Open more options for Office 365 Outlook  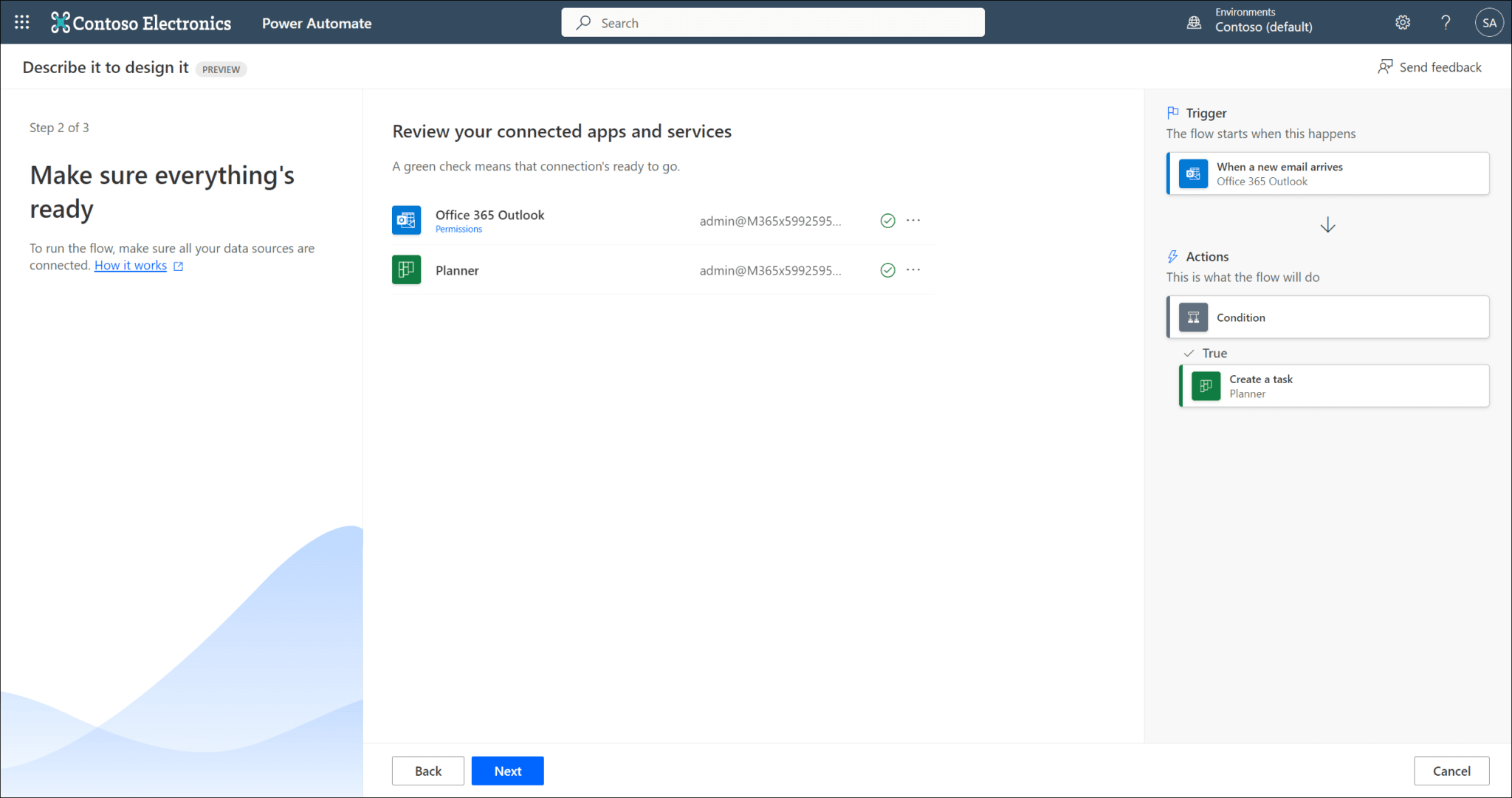(x=913, y=220)
